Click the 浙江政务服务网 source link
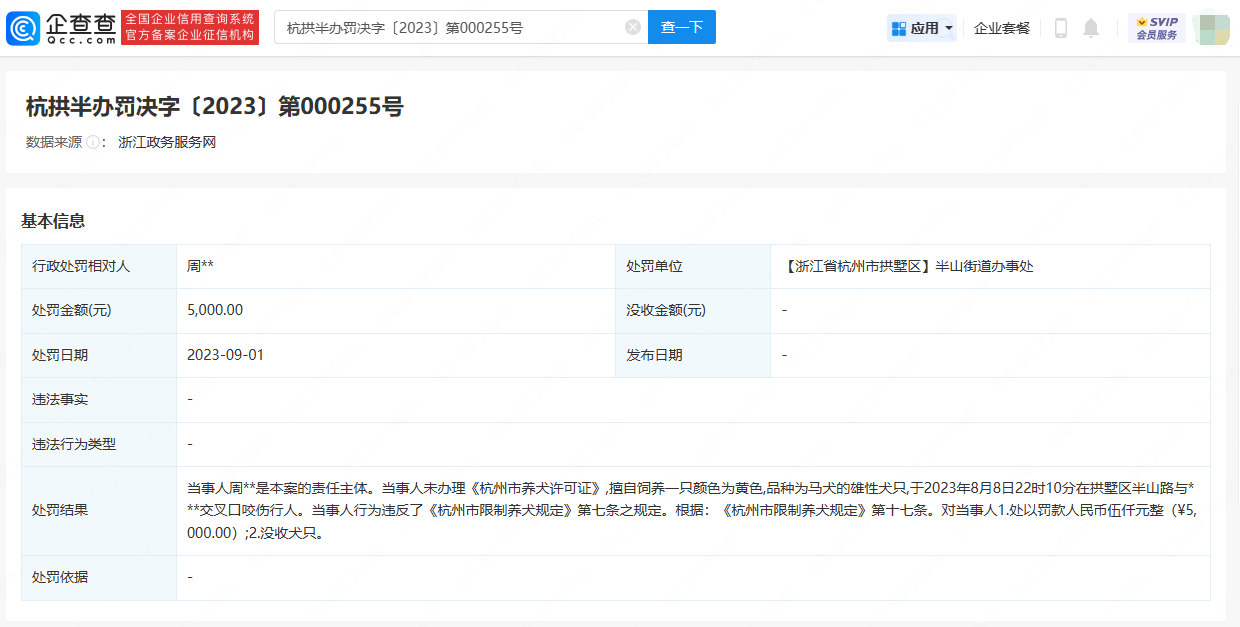The width and height of the screenshot is (1240, 627). (x=167, y=142)
